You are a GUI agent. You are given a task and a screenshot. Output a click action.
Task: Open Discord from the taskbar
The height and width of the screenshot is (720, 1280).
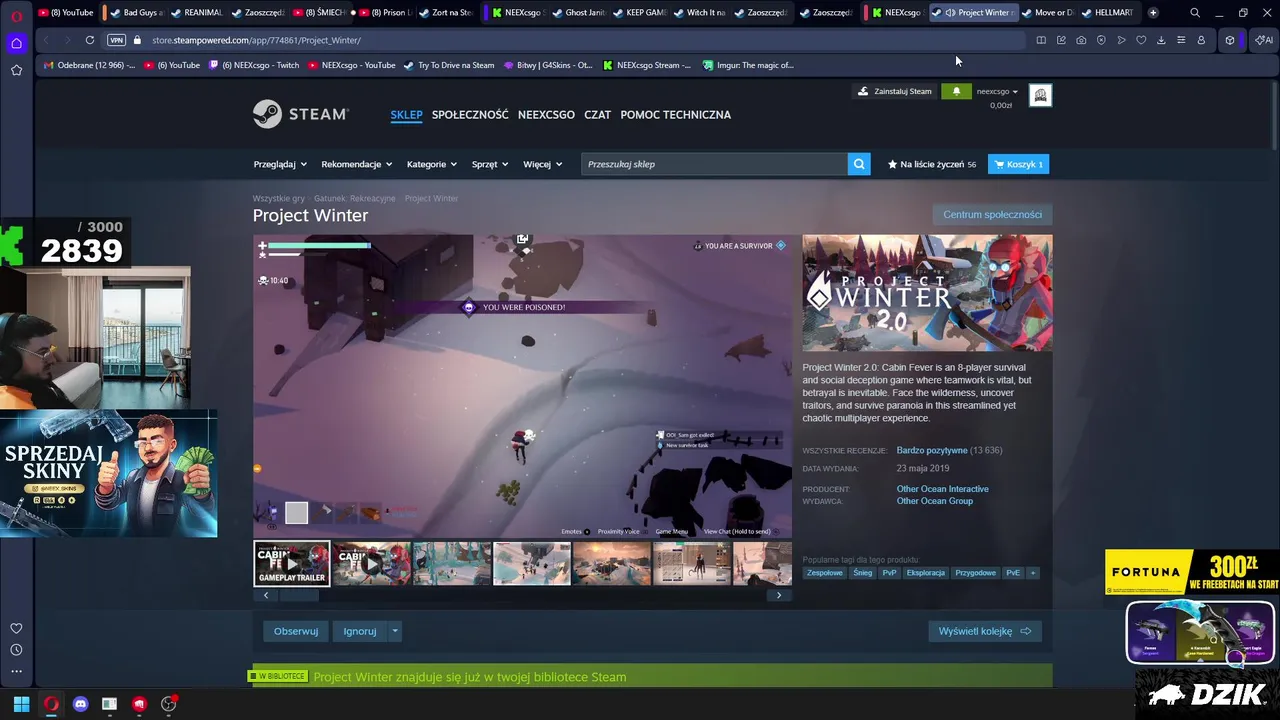pos(80,704)
